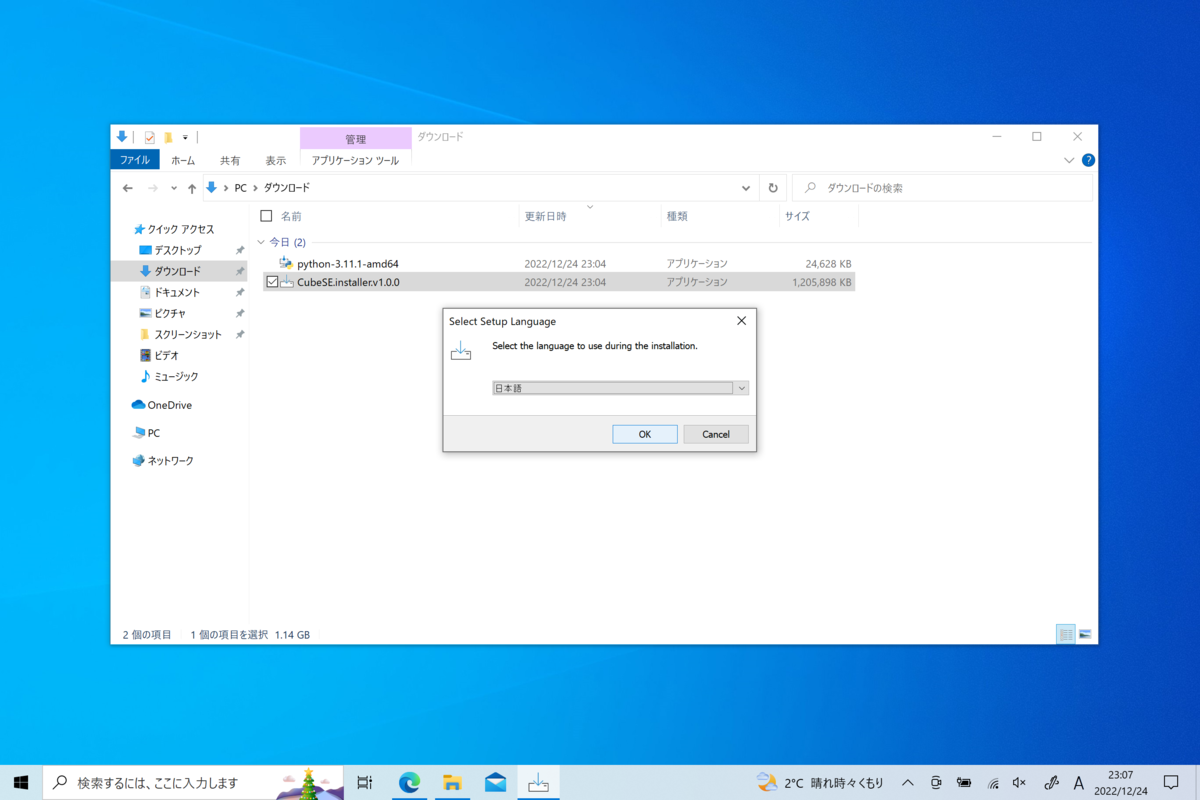Collapse the 今日 (2) group
Viewport: 1200px width, 800px height.
tap(262, 242)
